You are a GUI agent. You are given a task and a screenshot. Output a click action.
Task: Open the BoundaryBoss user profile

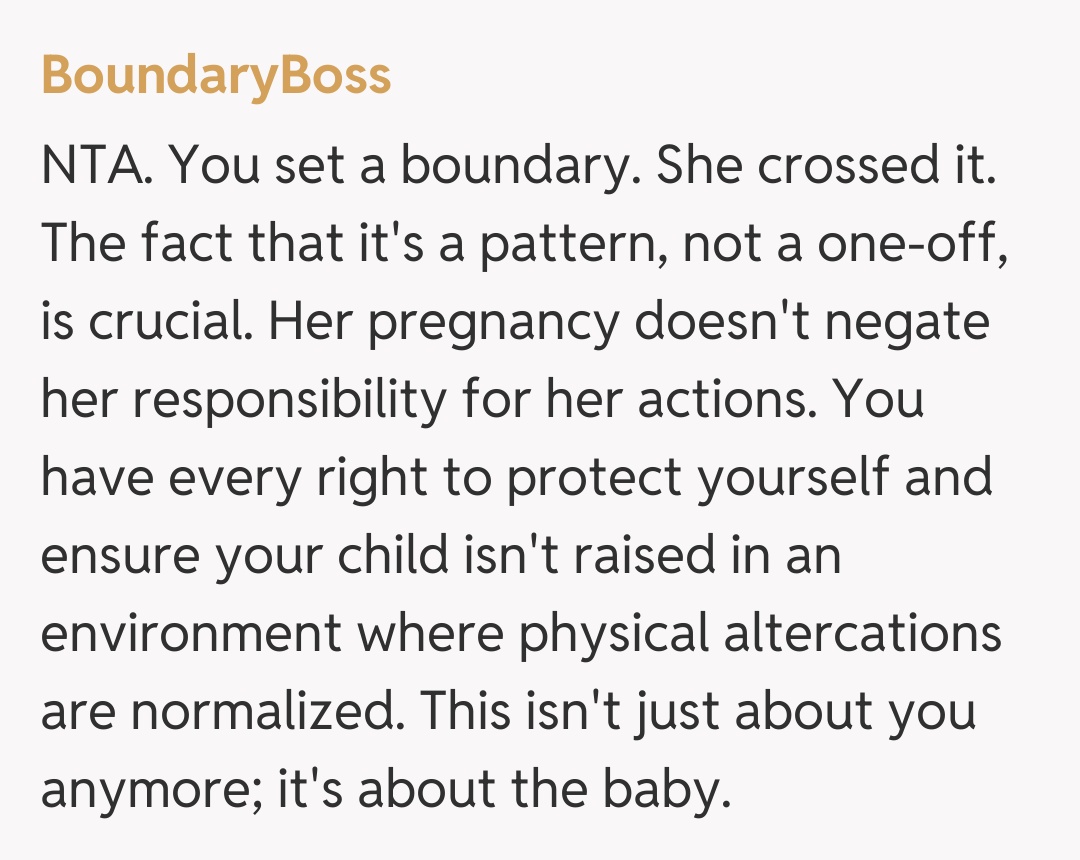(x=216, y=75)
